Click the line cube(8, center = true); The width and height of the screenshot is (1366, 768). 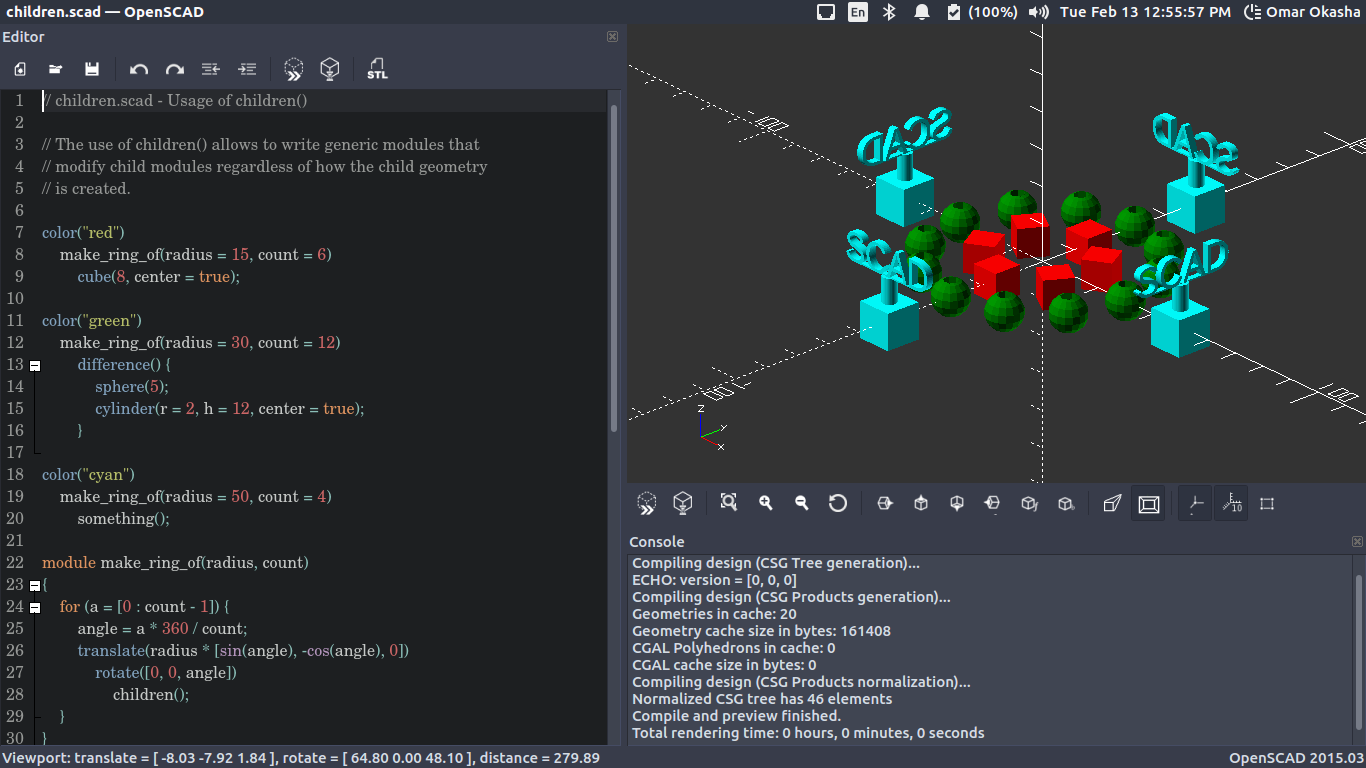159,277
